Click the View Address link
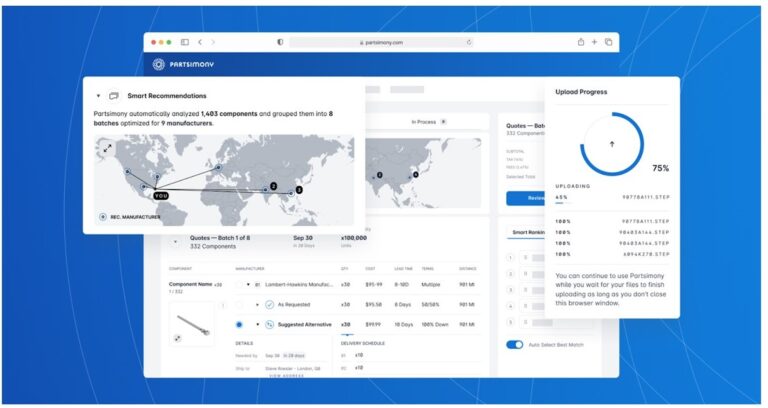Image resolution: width=768 pixels, height=408 pixels. point(287,375)
